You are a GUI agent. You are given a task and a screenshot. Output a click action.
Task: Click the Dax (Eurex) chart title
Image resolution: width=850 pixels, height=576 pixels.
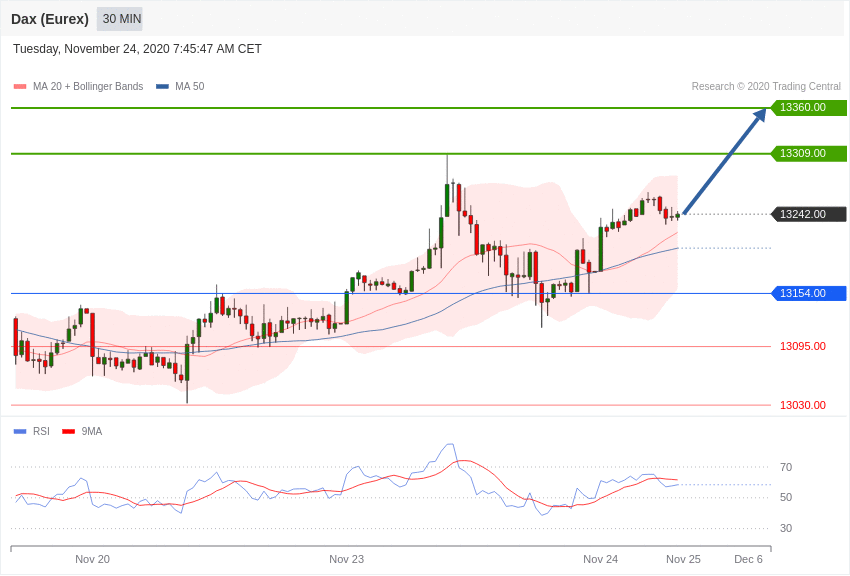point(50,19)
